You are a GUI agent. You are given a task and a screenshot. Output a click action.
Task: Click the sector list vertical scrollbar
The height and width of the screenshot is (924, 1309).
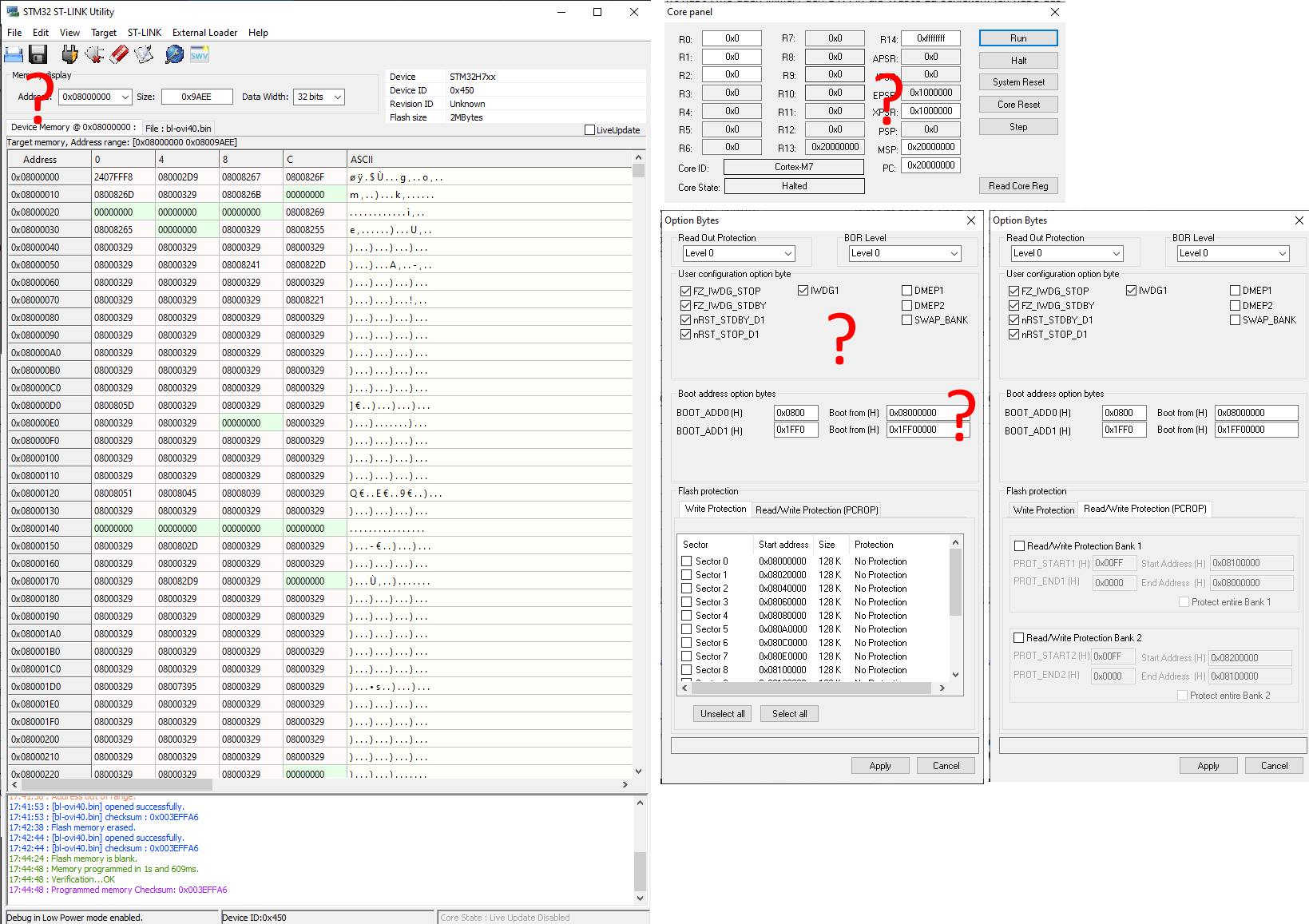(955, 607)
